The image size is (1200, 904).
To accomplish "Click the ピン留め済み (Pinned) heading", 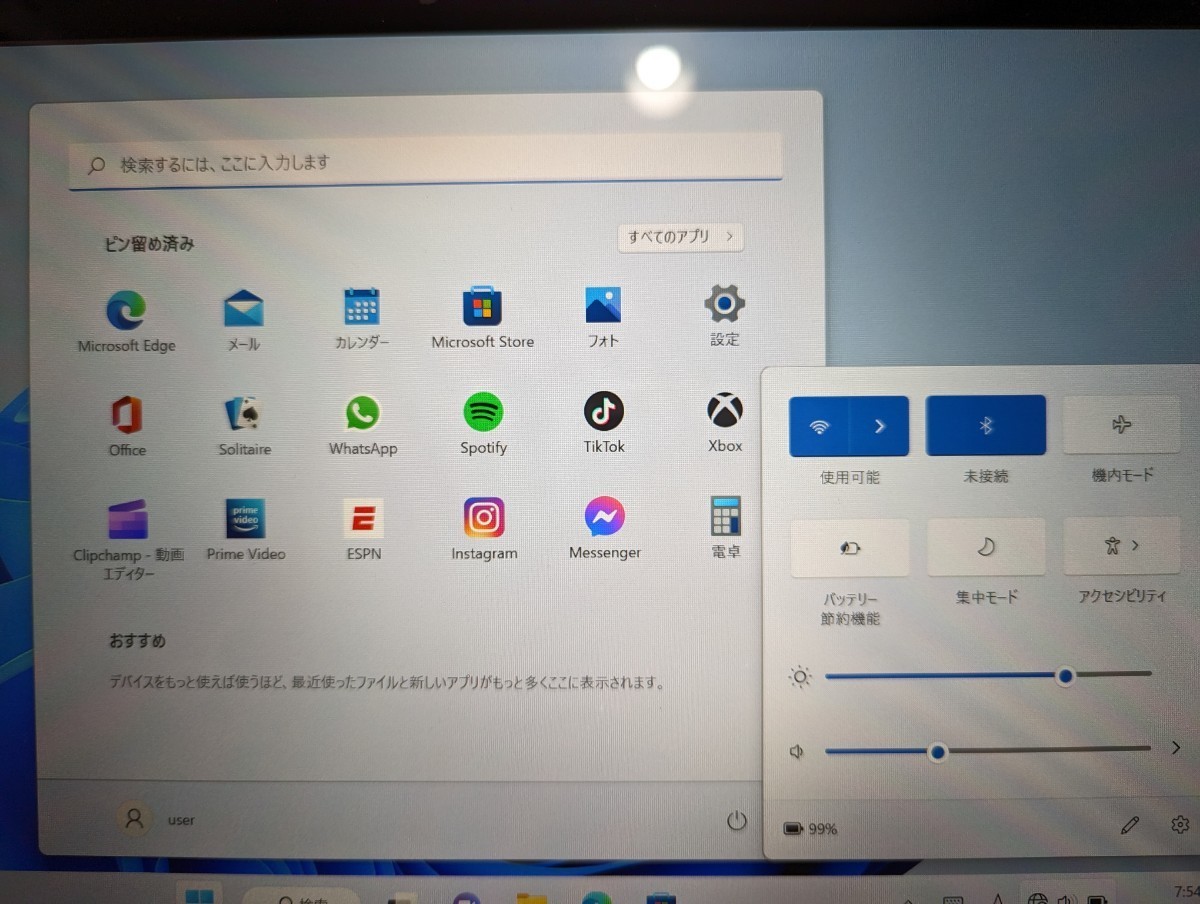I will [x=150, y=243].
